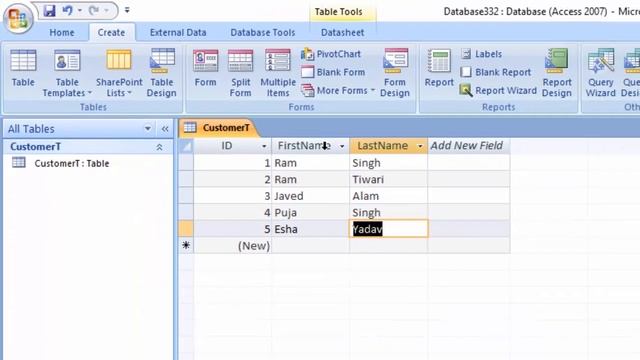640x360 pixels.
Task: Click the Add New Field column header
Action: click(x=468, y=146)
